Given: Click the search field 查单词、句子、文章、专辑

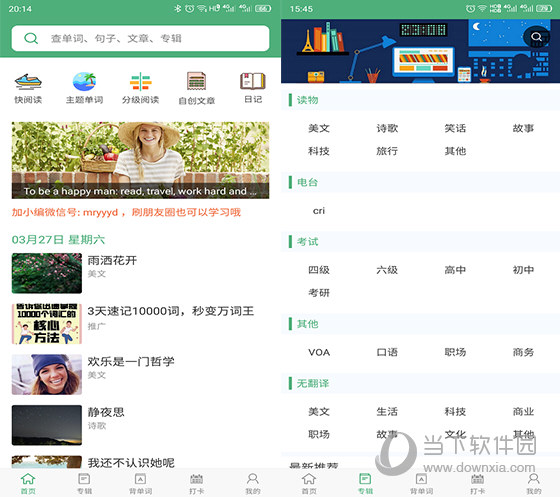Looking at the screenshot, I should coord(140,38).
